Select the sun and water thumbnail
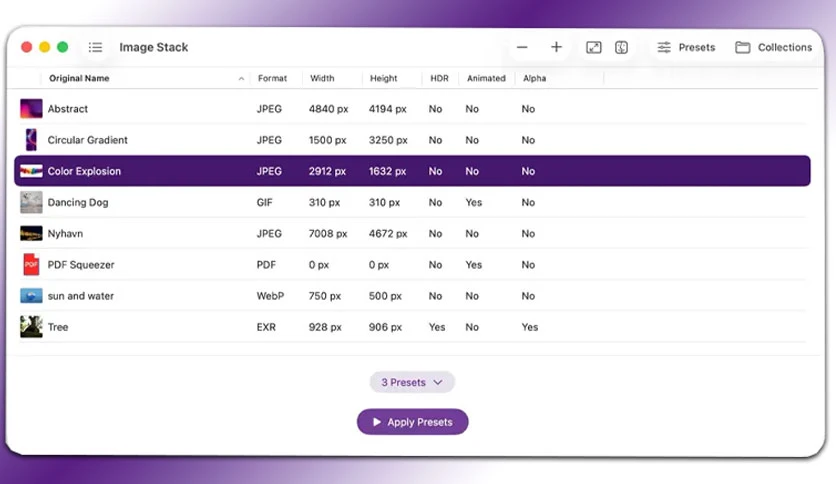The height and width of the screenshot is (484, 836). pos(31,296)
